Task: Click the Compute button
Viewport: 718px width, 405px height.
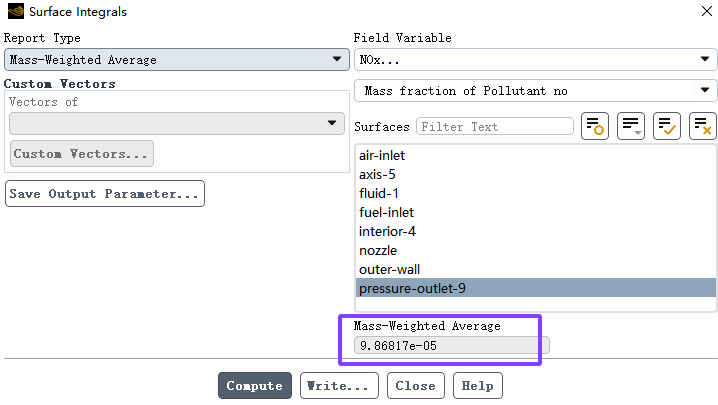Action: 255,385
